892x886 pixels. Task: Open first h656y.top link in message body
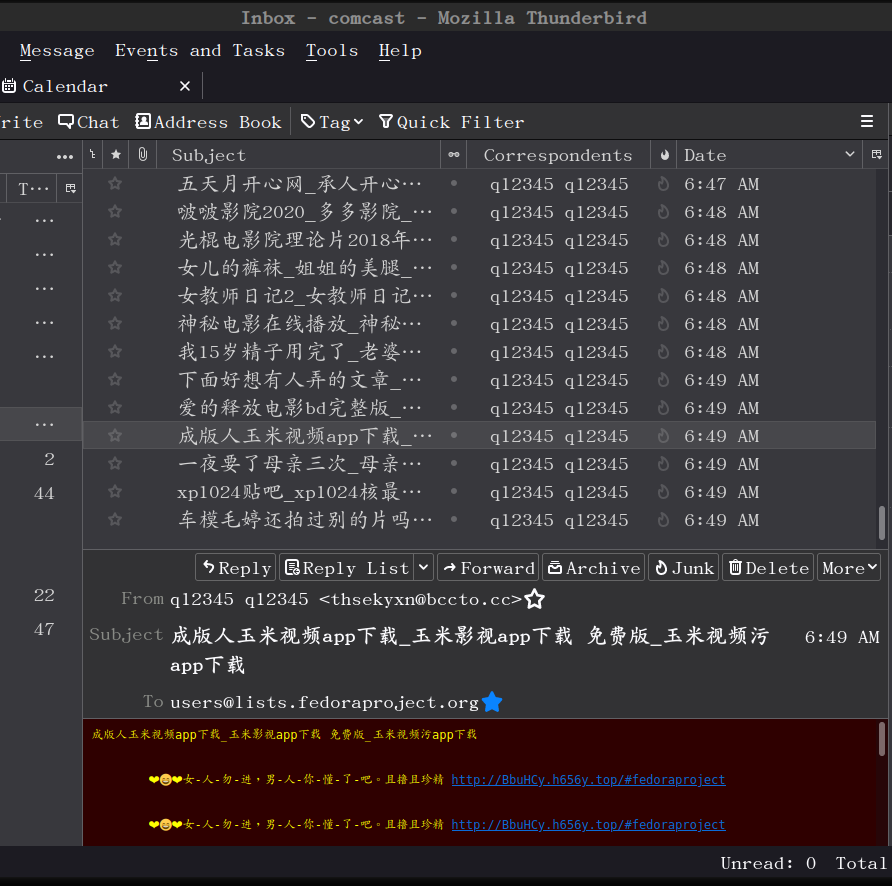pos(588,779)
